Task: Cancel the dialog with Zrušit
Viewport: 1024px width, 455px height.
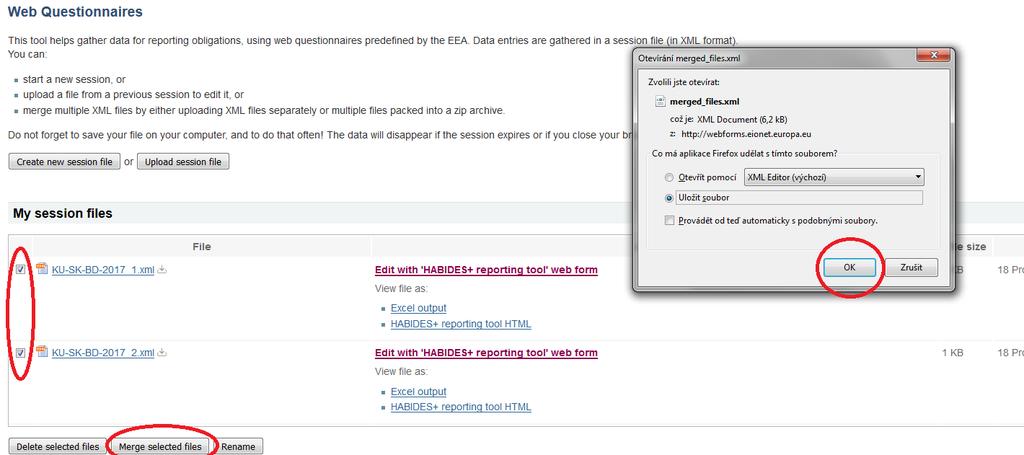Action: click(x=911, y=268)
